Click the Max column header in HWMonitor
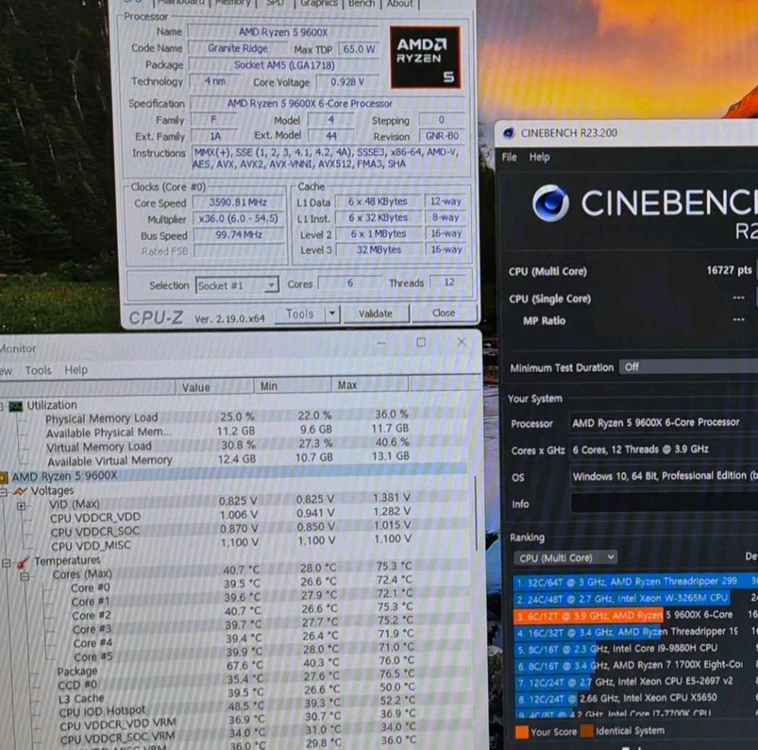Viewport: 758px width, 750px height. pyautogui.click(x=370, y=385)
